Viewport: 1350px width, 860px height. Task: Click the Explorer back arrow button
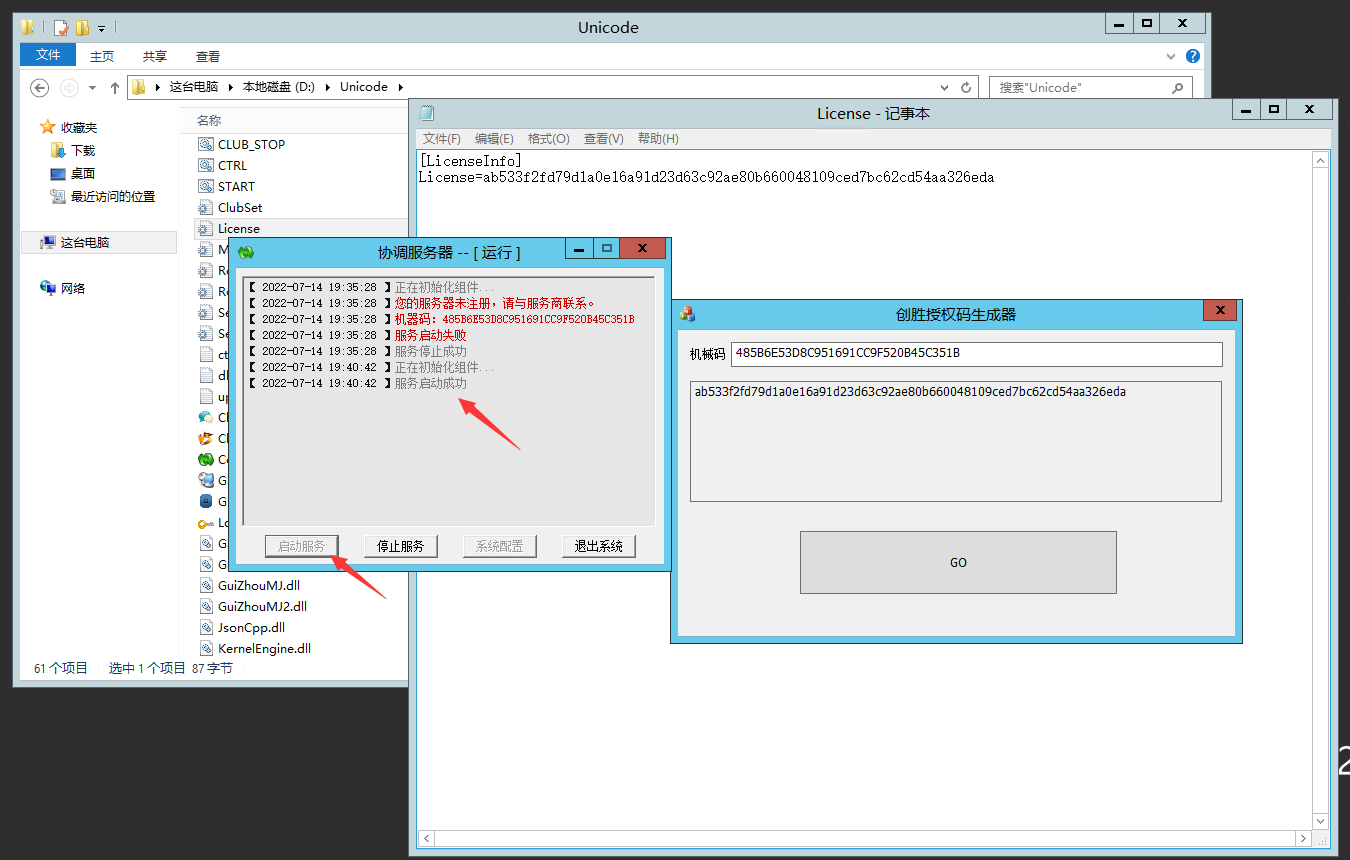click(40, 88)
